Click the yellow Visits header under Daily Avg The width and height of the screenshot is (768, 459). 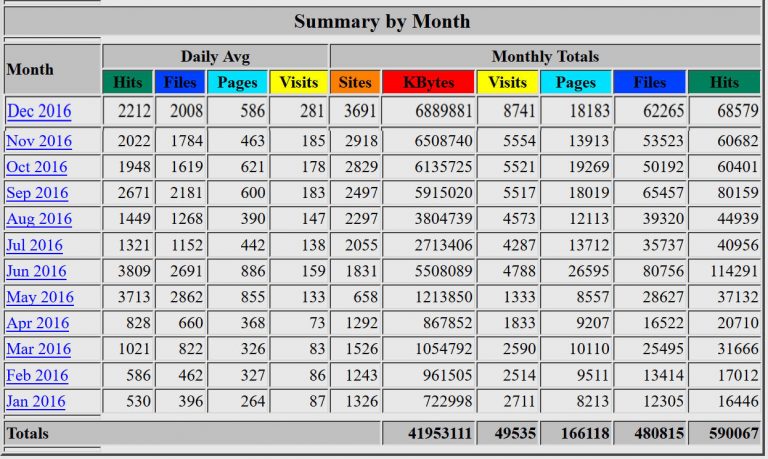[x=298, y=83]
